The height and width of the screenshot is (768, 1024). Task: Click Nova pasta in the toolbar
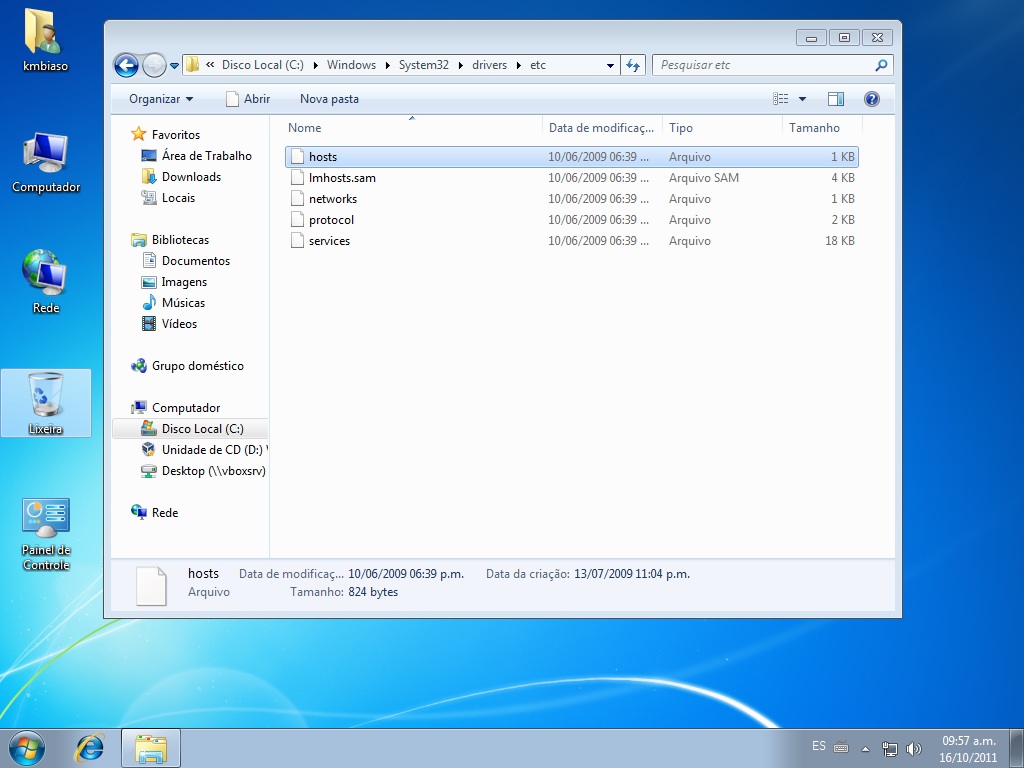[x=329, y=98]
